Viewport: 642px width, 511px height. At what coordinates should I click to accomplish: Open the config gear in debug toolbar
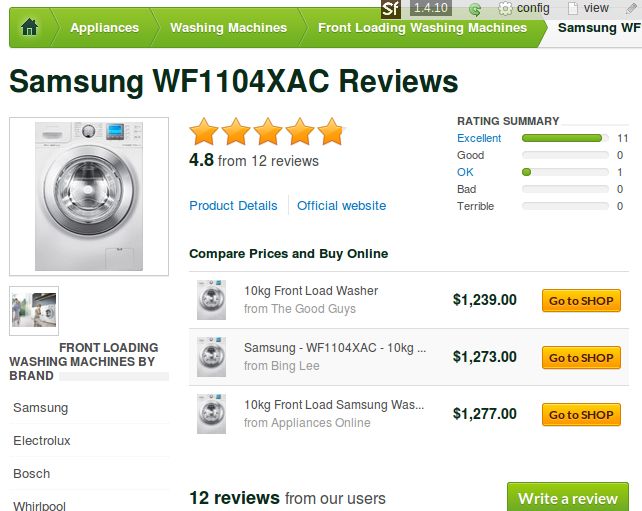coord(505,8)
